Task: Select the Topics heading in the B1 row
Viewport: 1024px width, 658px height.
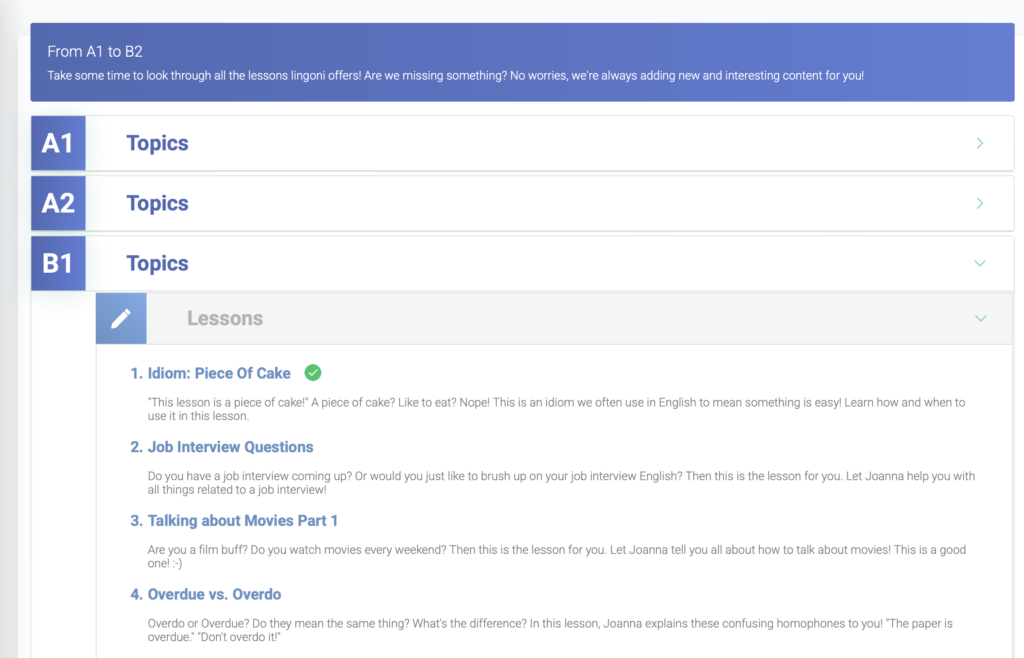Action: coord(157,263)
